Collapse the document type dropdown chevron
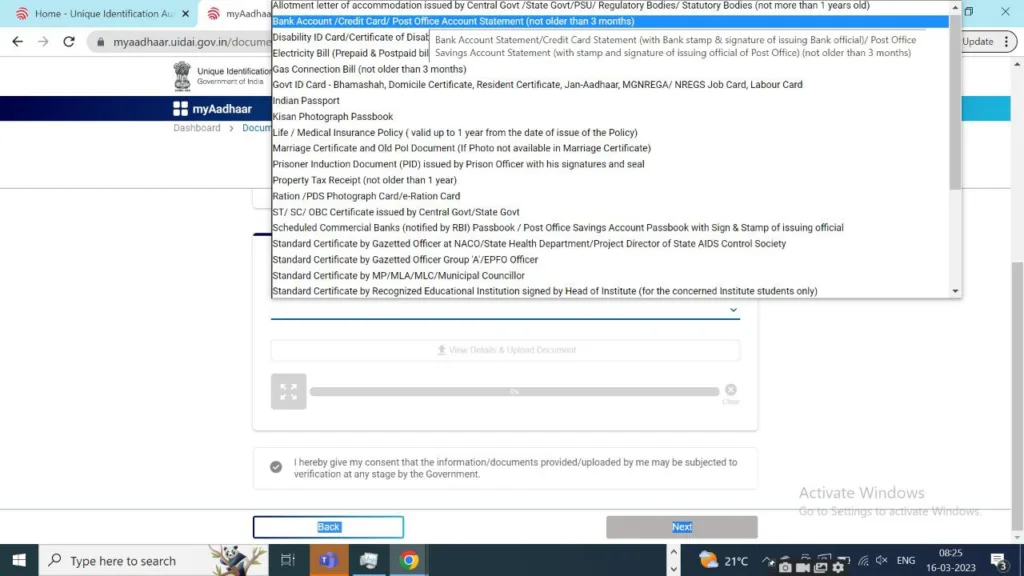This screenshot has width=1024, height=576. (x=733, y=310)
